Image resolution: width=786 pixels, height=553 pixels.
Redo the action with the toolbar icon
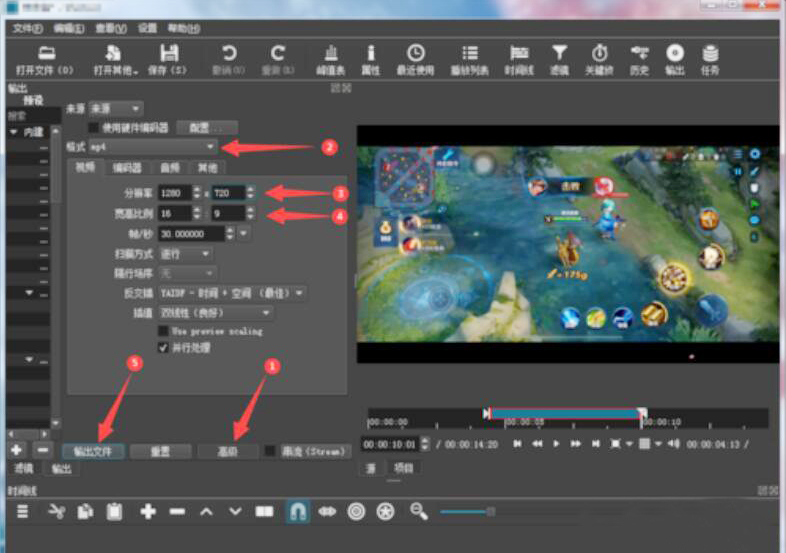[277, 60]
